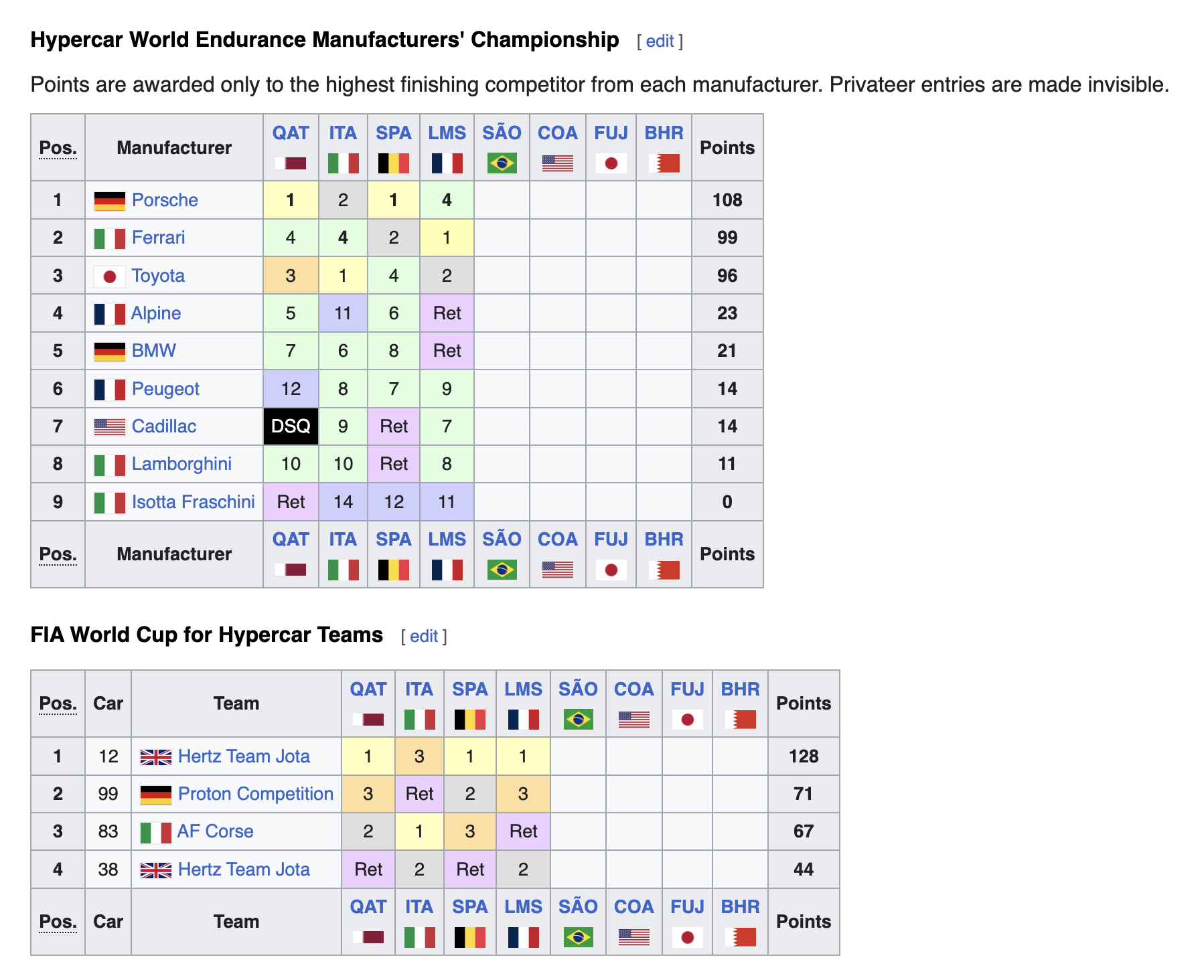The image size is (1204, 980).
Task: Click Qatar flag in Teams table bottom header
Action: click(x=368, y=937)
